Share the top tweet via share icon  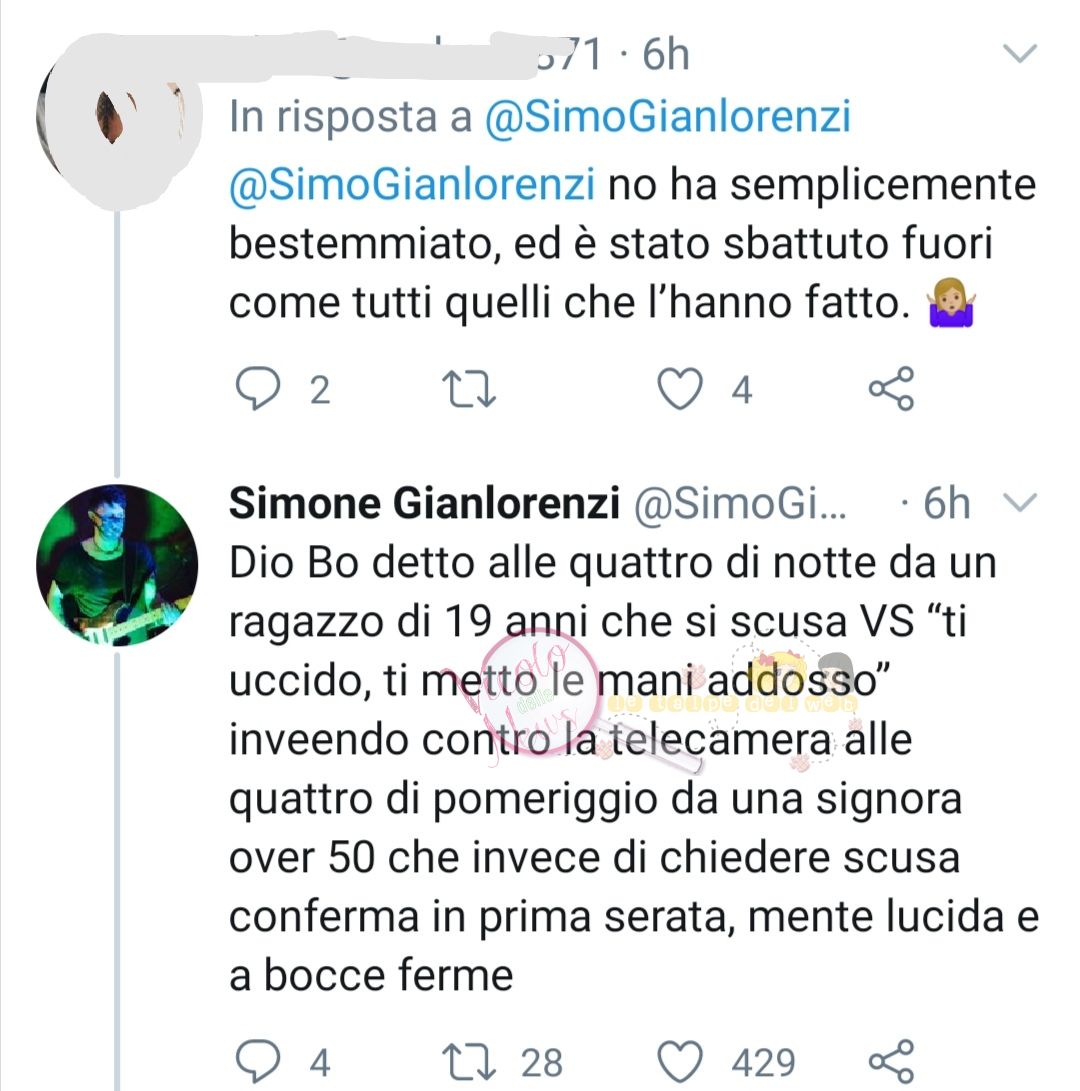[x=890, y=389]
